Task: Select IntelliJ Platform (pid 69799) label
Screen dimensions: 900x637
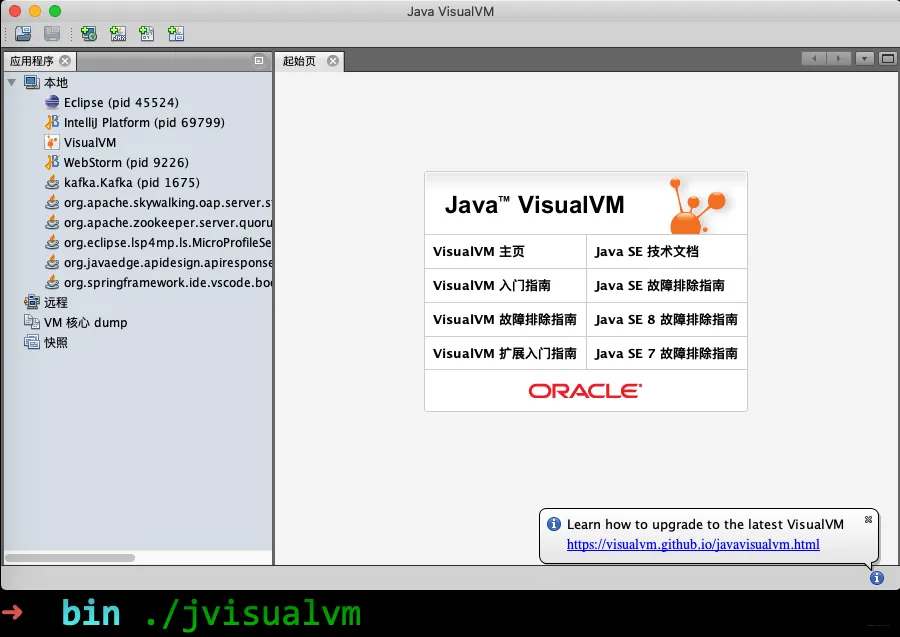Action: pyautogui.click(x=144, y=123)
